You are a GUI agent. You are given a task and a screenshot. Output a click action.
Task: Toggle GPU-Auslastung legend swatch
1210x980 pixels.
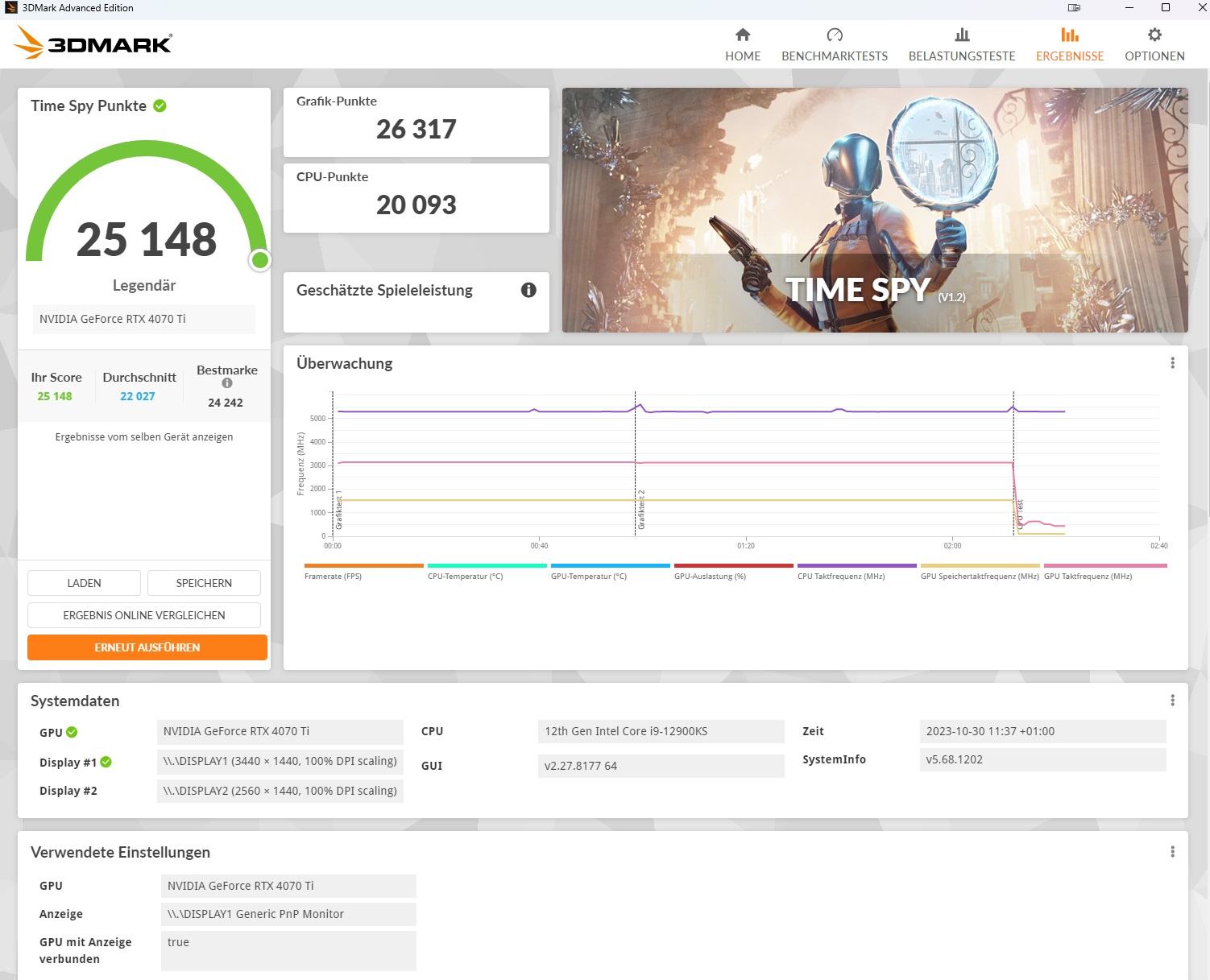[734, 565]
